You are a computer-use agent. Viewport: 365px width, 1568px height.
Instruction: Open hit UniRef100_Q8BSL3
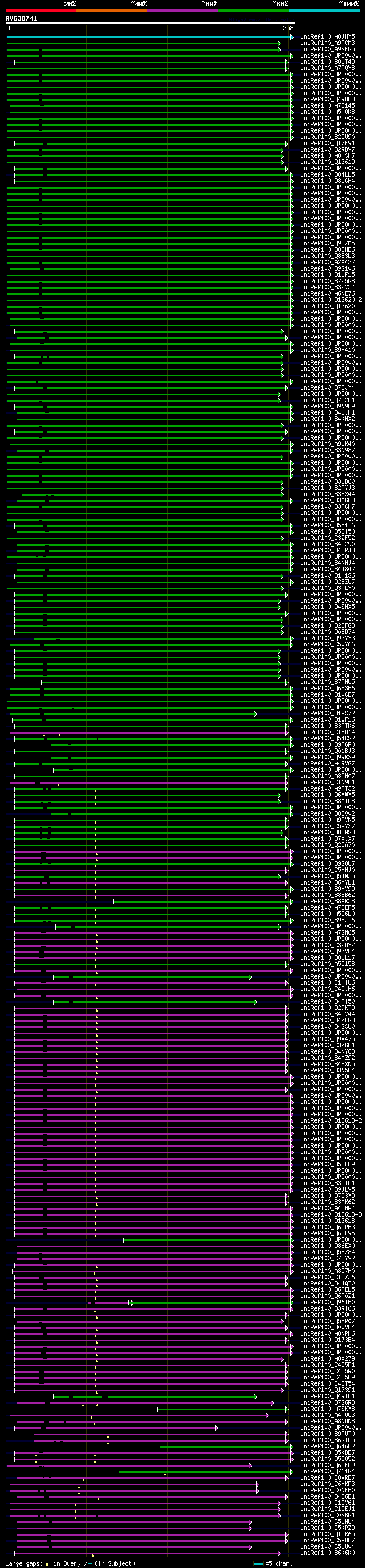(x=327, y=256)
